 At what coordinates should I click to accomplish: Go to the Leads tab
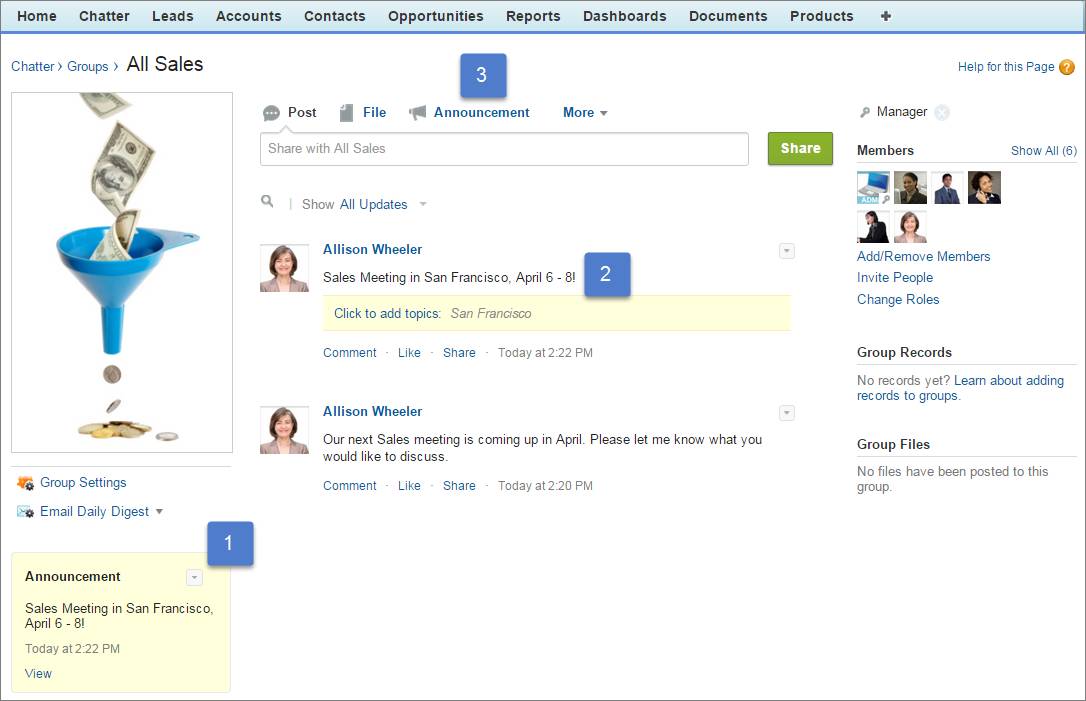pos(172,16)
